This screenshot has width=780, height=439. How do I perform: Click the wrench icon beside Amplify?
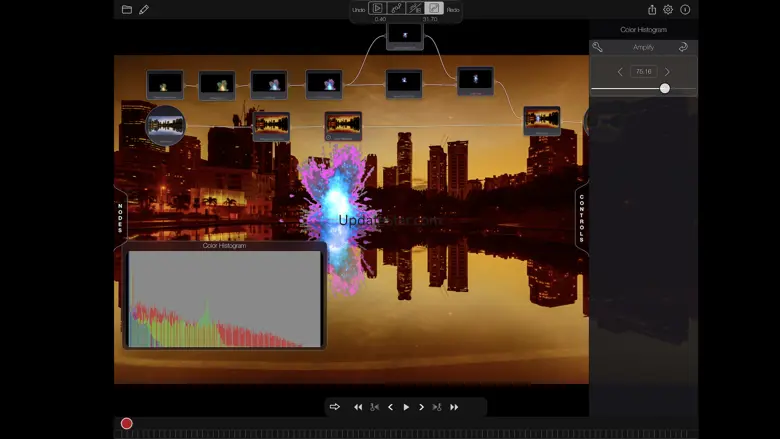(597, 47)
